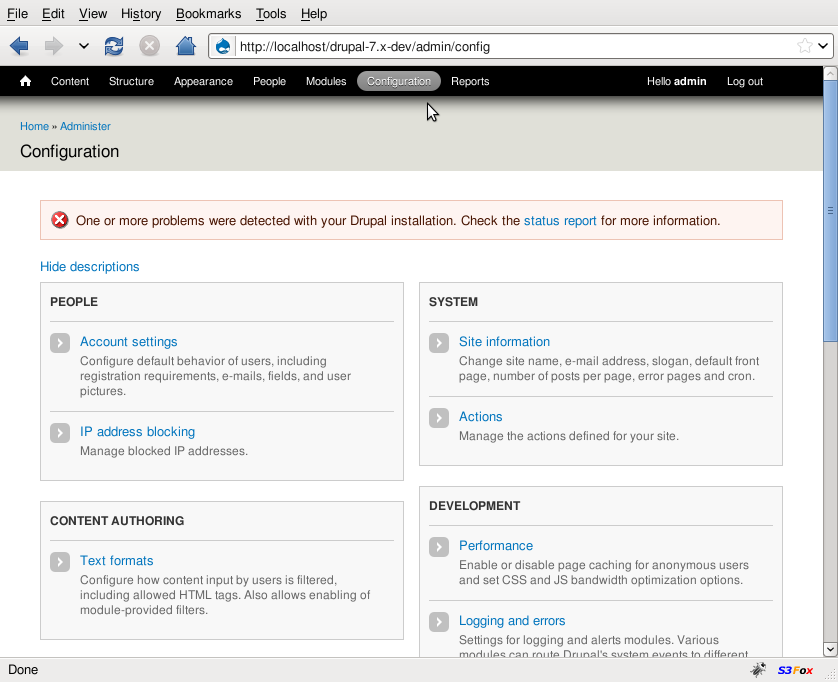Open IP address blocking settings

(137, 432)
